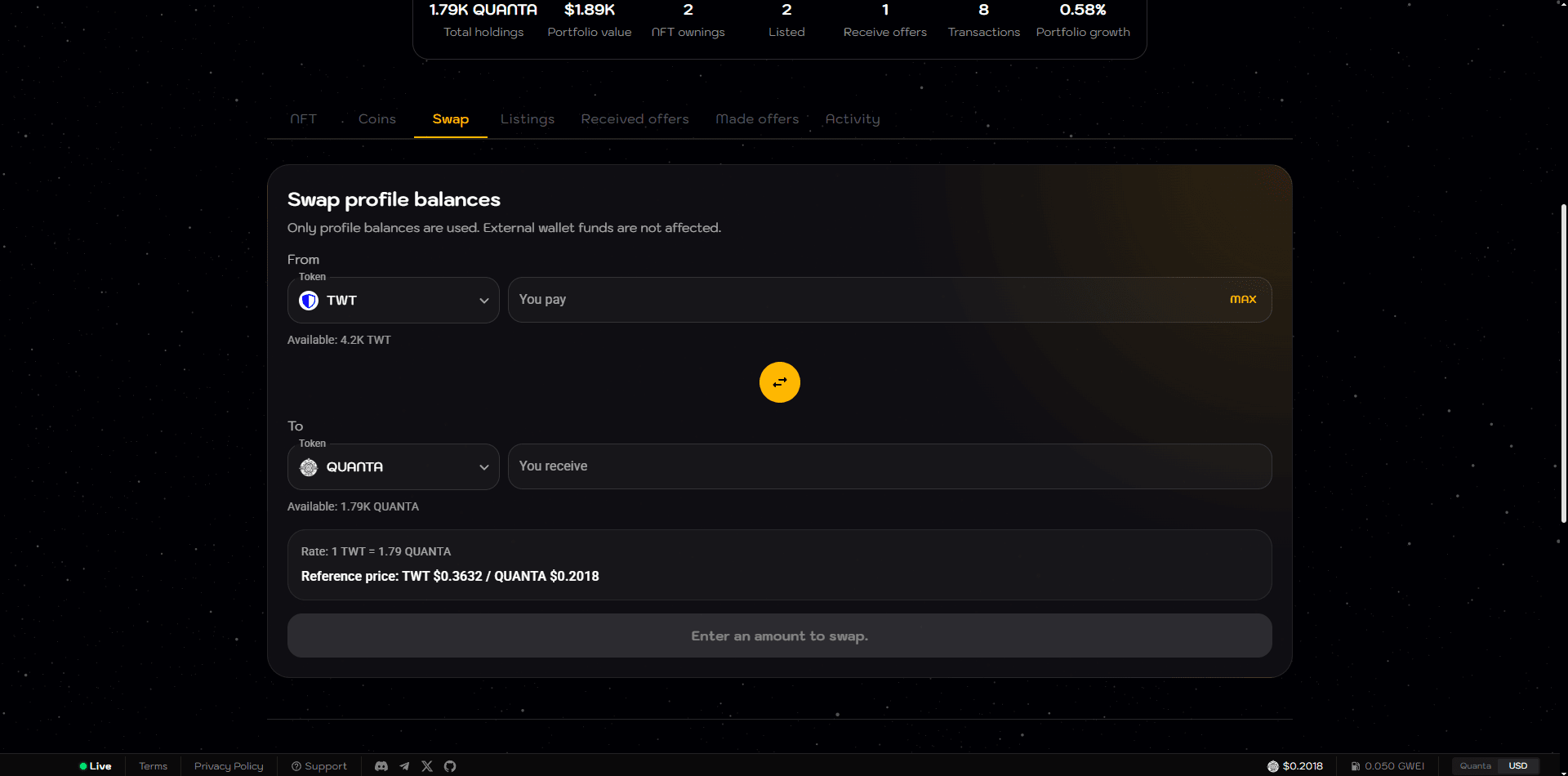
Task: Open the Received offers tab
Action: pos(635,119)
